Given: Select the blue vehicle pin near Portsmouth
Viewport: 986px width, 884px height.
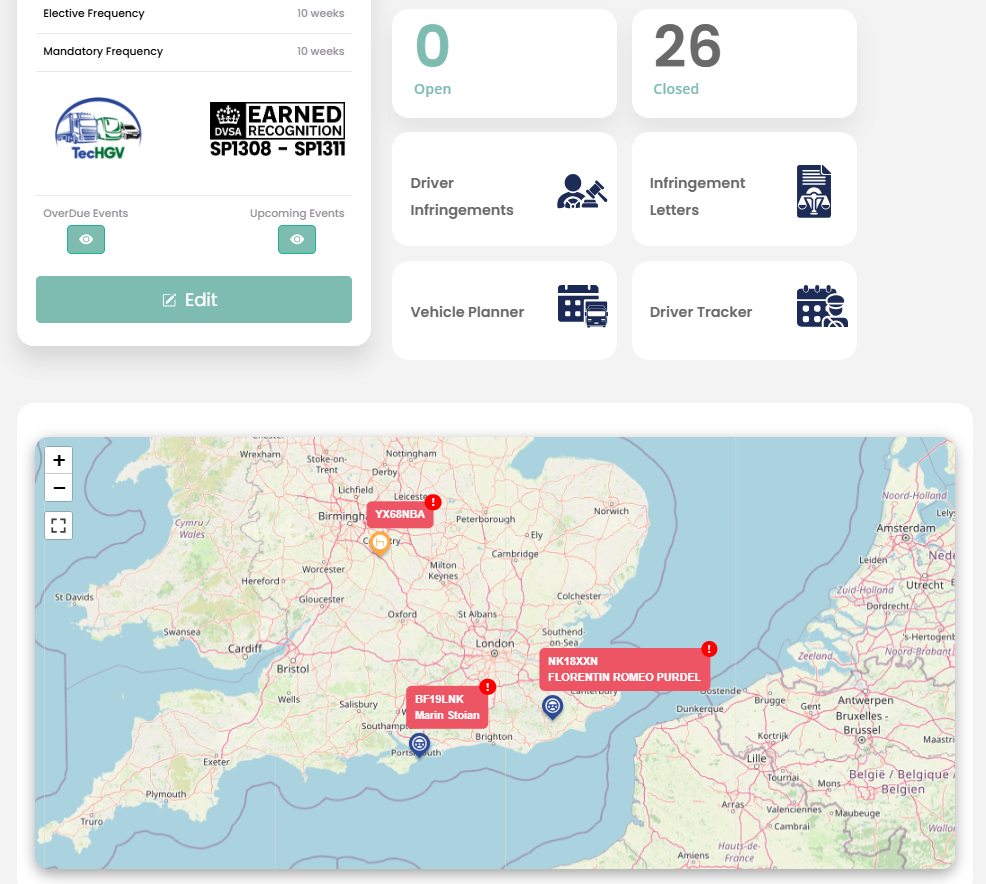Looking at the screenshot, I should (x=419, y=744).
